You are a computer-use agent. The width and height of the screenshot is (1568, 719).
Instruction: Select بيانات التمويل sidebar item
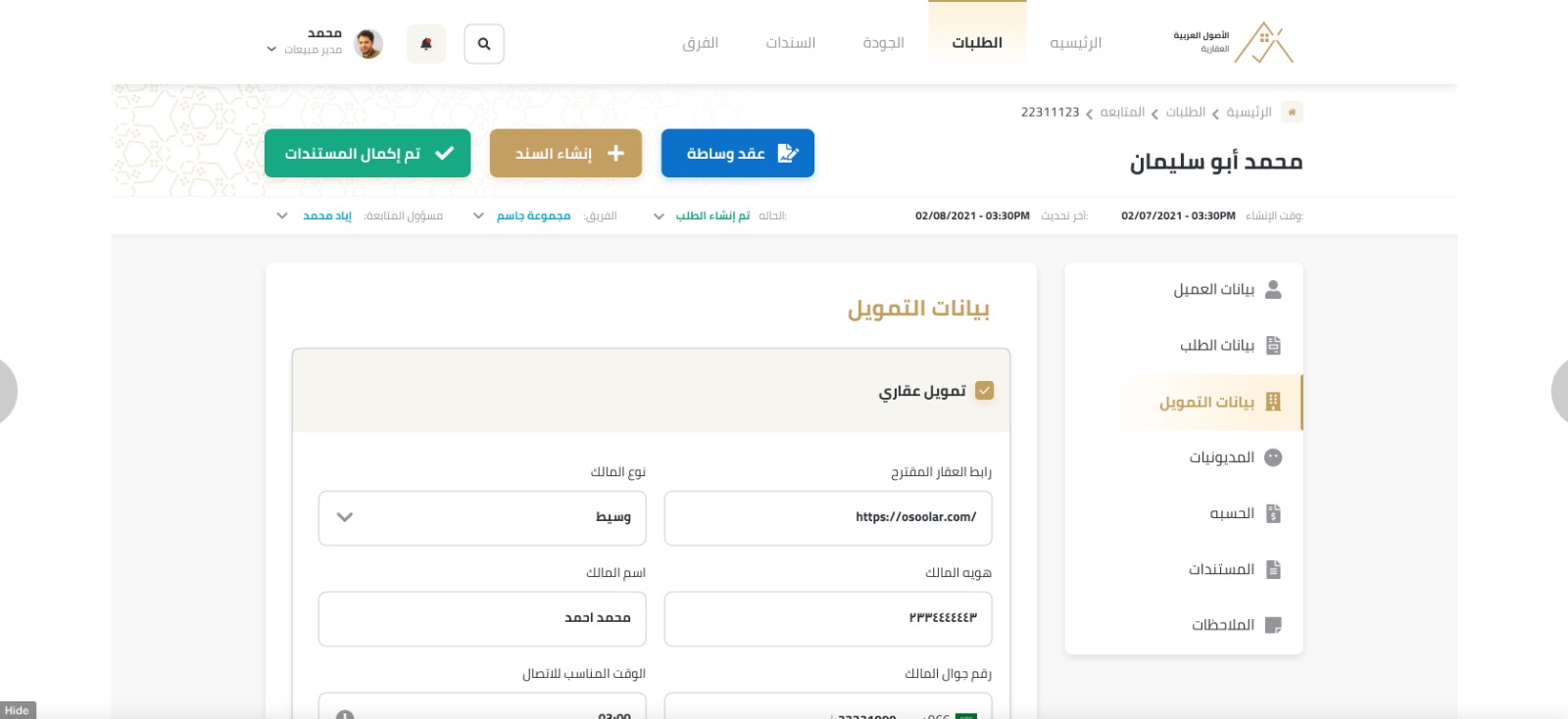click(x=1184, y=402)
